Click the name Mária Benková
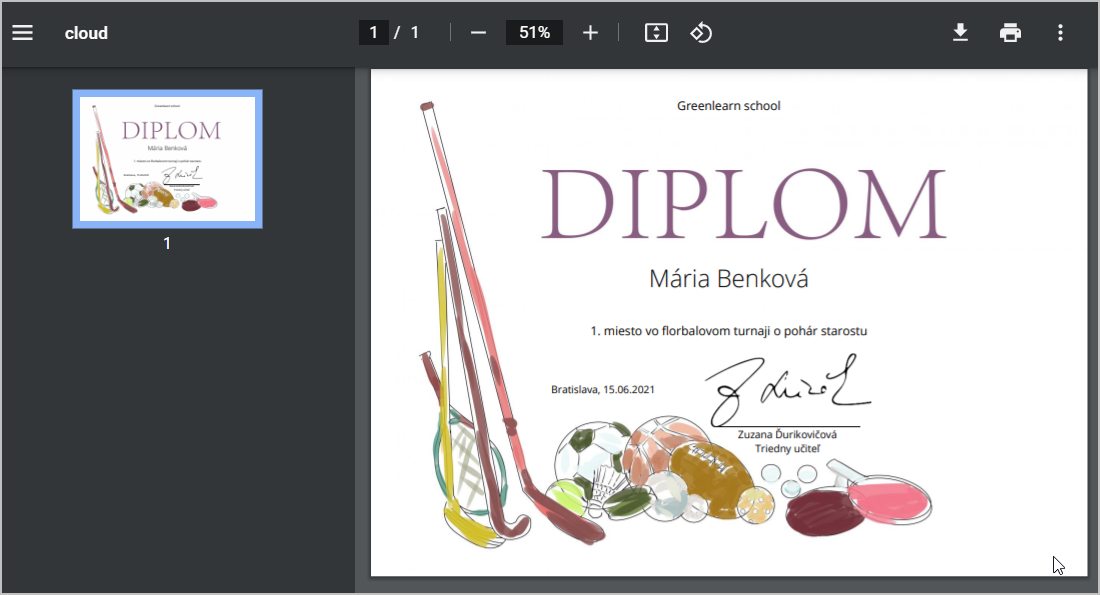Image resolution: width=1100 pixels, height=595 pixels. (x=728, y=279)
